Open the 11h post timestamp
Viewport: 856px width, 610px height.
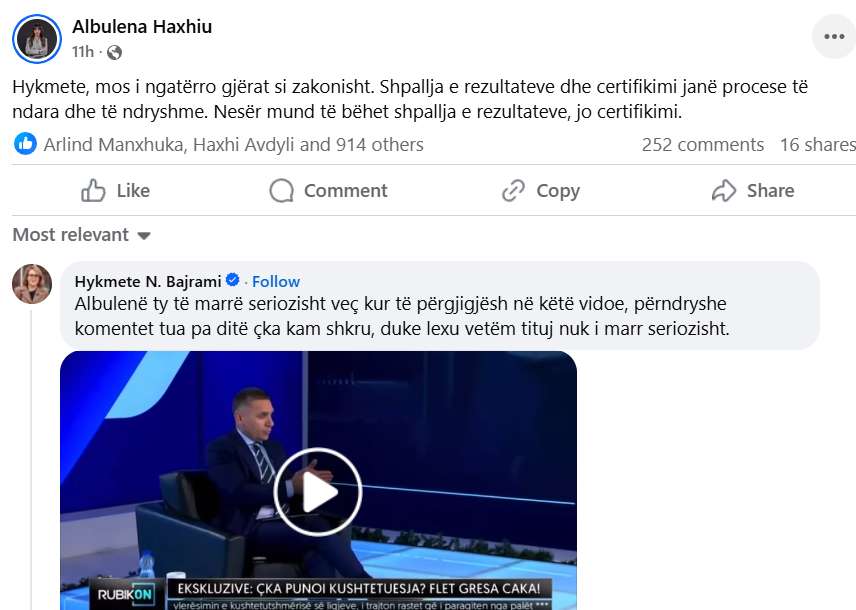click(x=83, y=52)
